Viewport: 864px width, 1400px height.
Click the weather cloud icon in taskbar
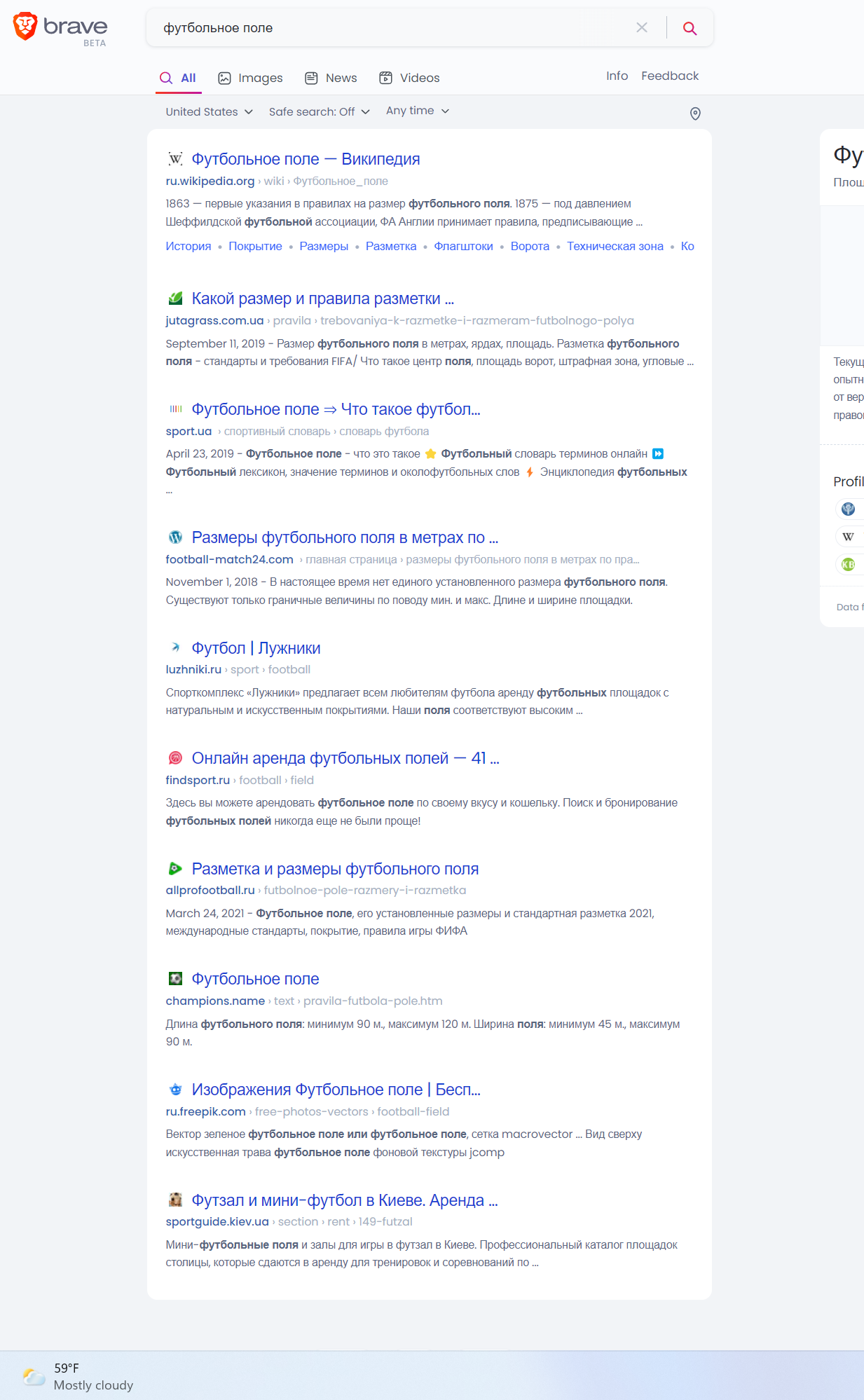[34, 1376]
